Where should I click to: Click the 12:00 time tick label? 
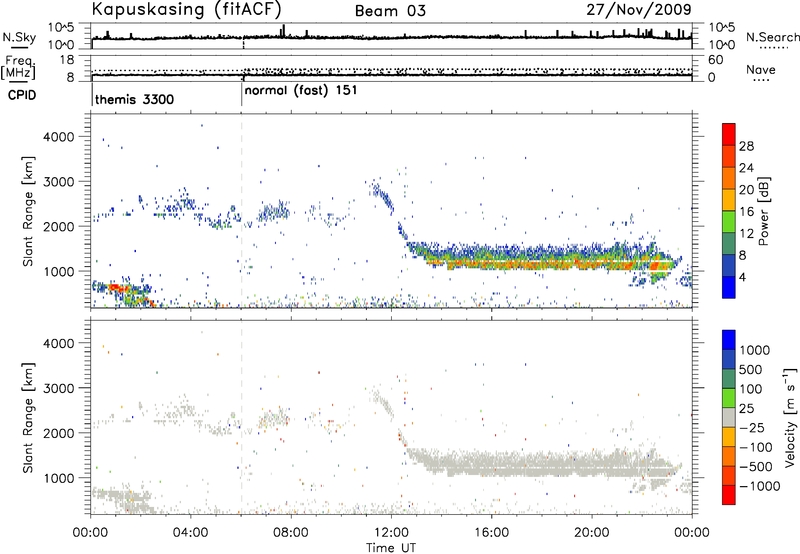391,533
